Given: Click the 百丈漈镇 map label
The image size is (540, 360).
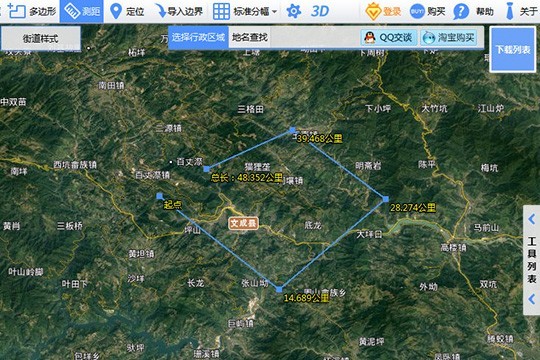Looking at the screenshot, I should point(153,175).
